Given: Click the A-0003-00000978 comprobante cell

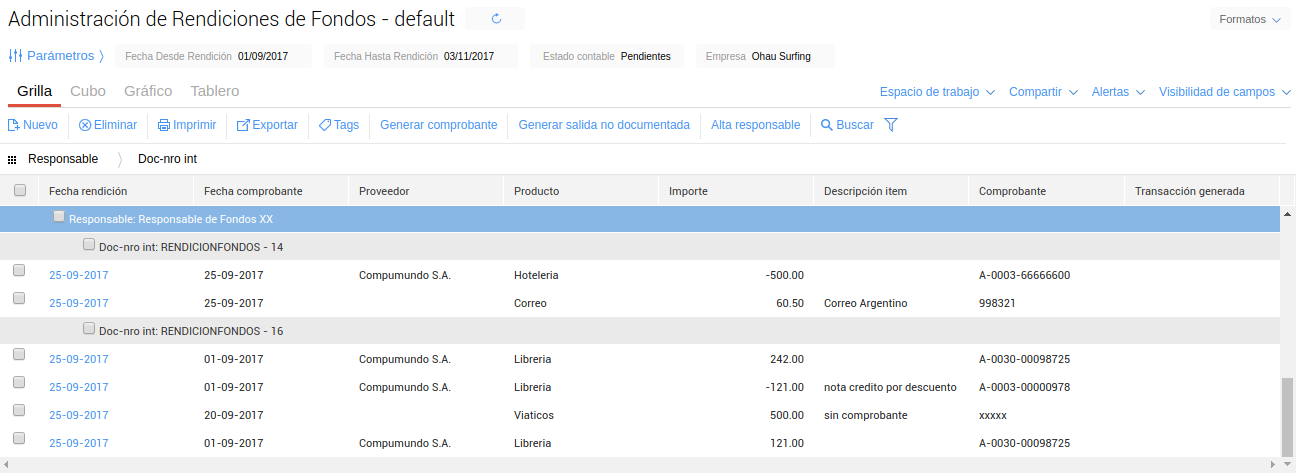Looking at the screenshot, I should (1025, 387).
